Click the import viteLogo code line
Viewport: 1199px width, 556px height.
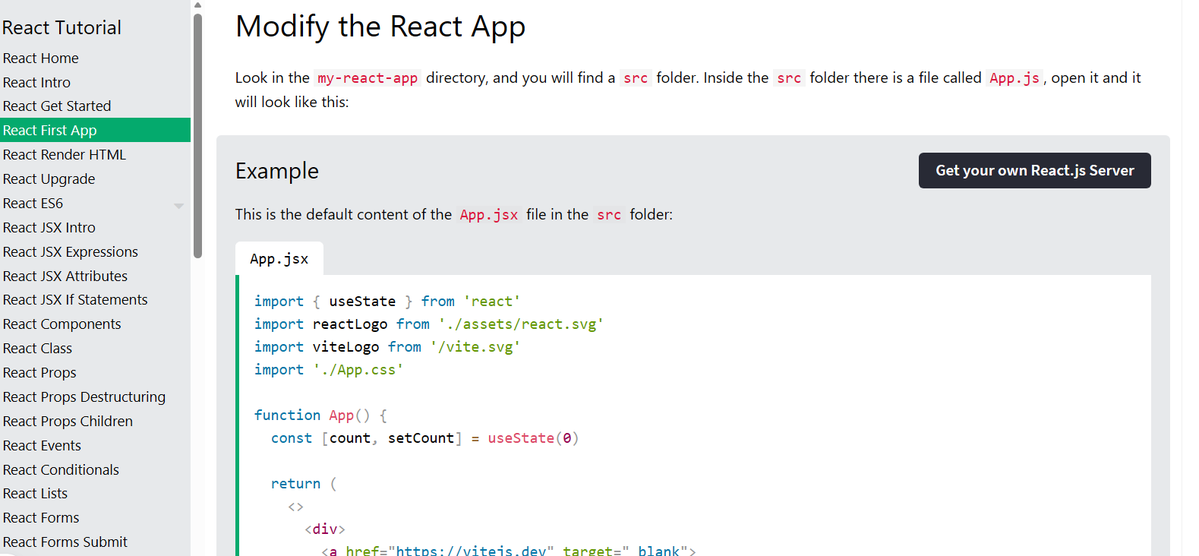[x=387, y=347]
